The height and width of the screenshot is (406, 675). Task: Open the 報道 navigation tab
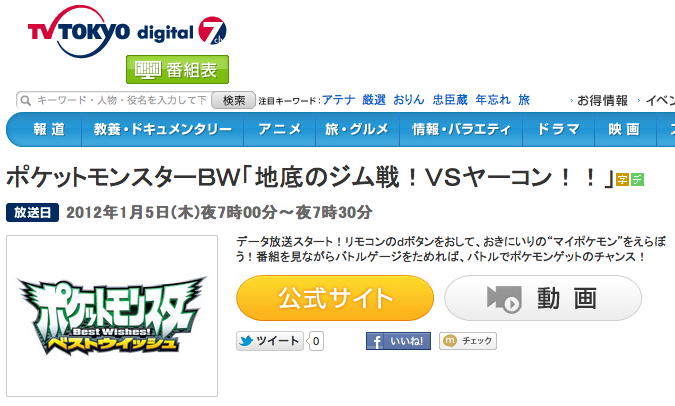(49, 129)
